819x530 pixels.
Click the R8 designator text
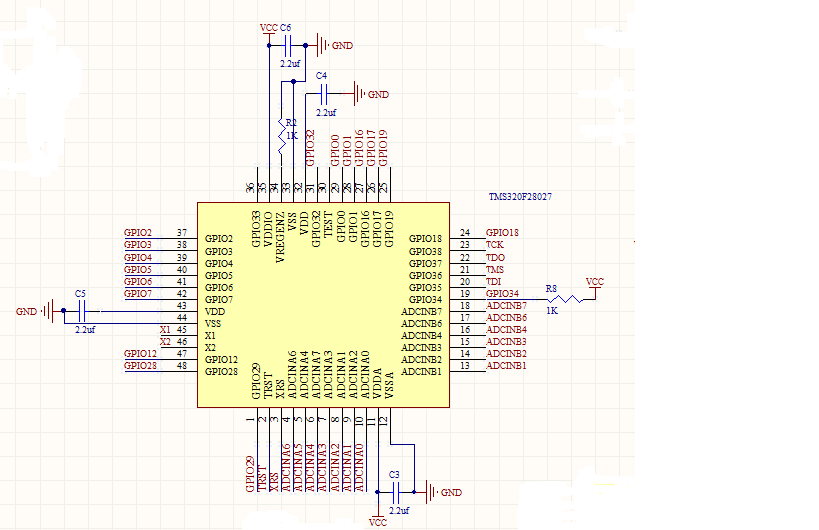[551, 289]
